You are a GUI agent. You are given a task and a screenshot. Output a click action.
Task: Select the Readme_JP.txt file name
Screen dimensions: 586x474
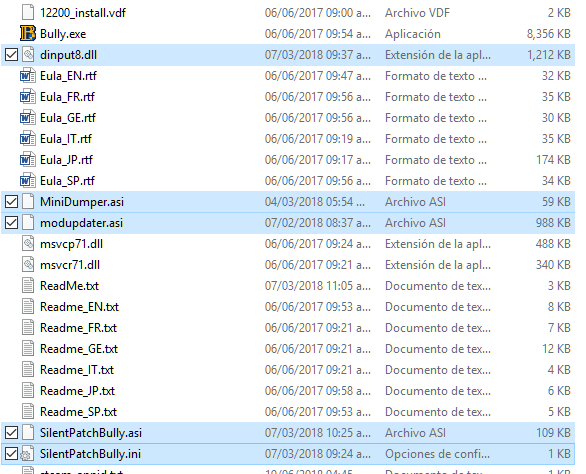[77, 391]
